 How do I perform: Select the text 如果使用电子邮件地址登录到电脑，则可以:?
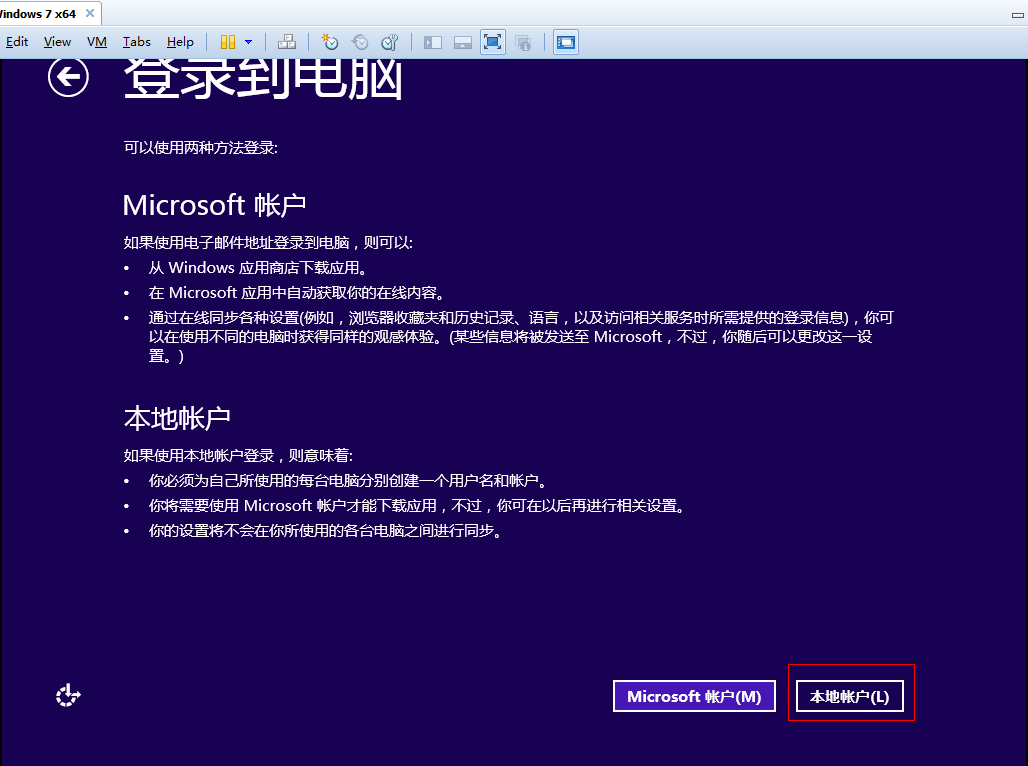tap(268, 243)
